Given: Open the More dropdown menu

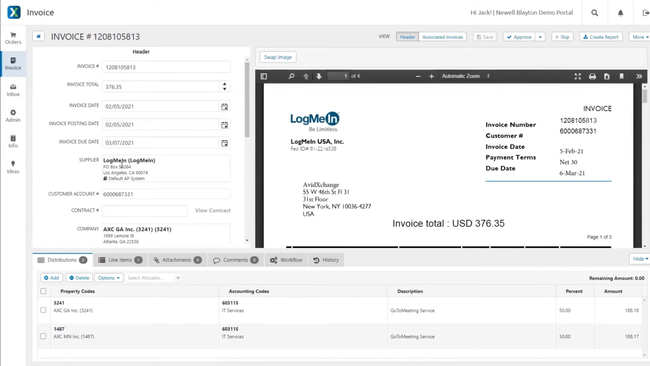Looking at the screenshot, I should point(640,37).
